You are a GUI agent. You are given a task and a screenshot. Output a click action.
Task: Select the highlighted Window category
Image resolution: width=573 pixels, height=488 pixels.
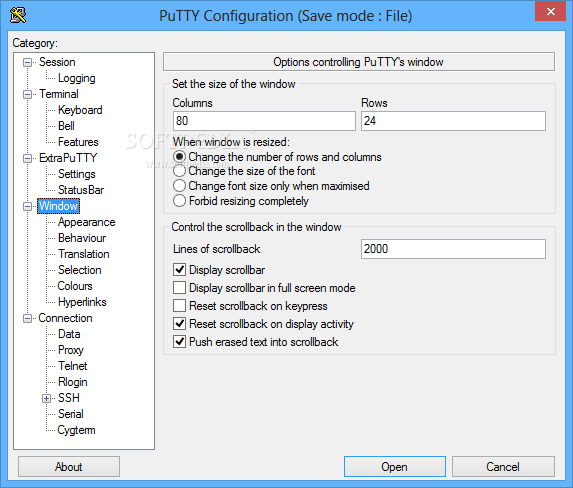(58, 206)
